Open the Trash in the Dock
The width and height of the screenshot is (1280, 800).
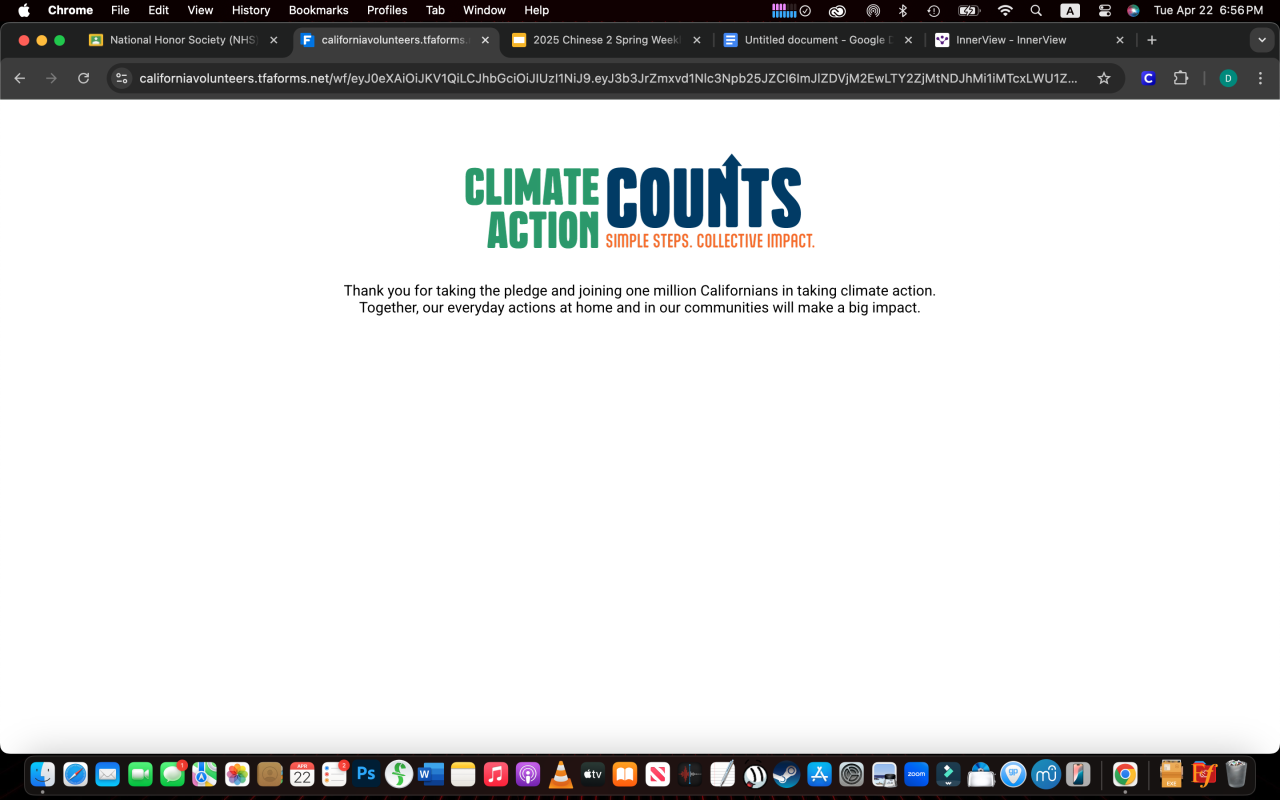1237,774
